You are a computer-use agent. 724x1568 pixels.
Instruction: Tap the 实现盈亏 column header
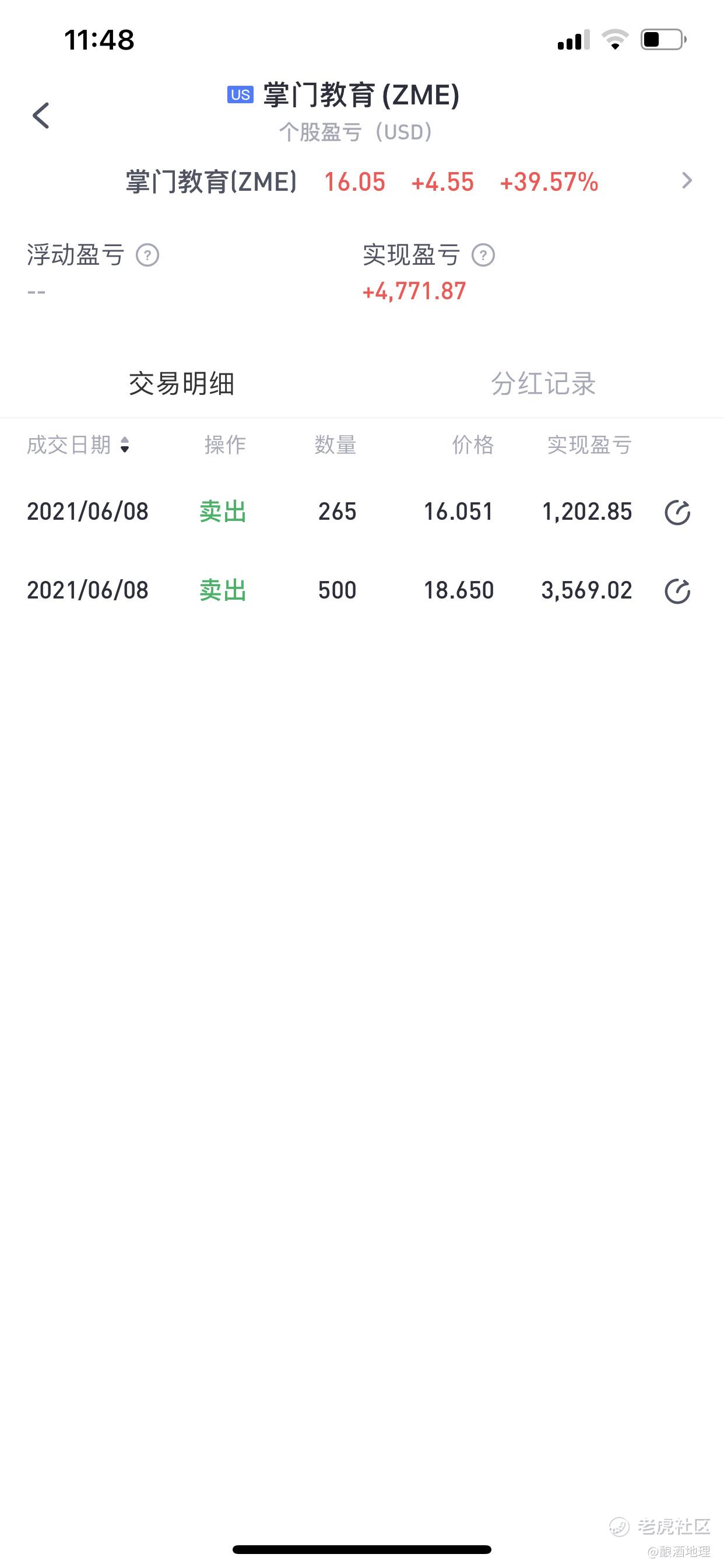pyautogui.click(x=589, y=445)
